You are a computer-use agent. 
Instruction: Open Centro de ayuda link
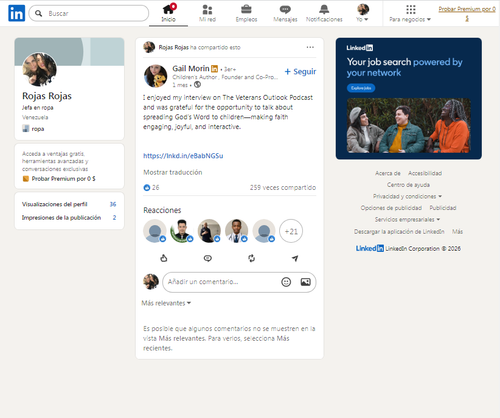pyautogui.click(x=408, y=185)
